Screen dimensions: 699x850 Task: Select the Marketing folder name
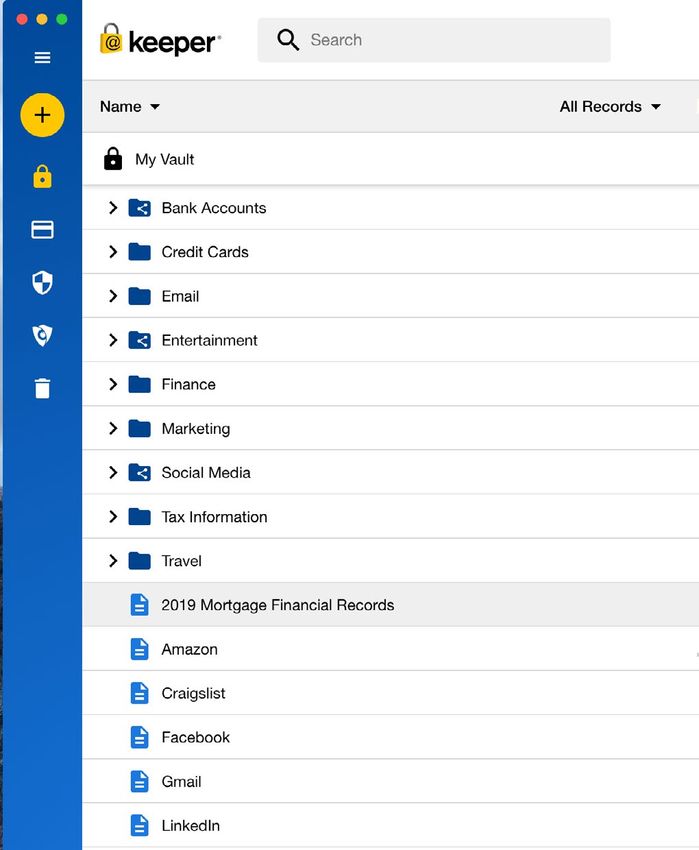(x=196, y=429)
